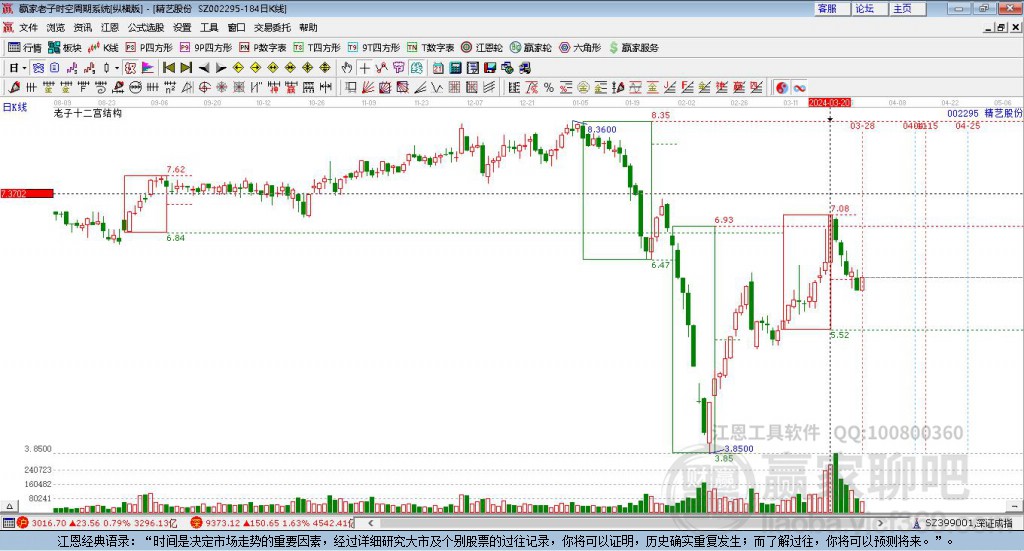Viewport: 1024px width, 551px height.
Task: Toggle the flag chart icon
Action: click(148, 68)
